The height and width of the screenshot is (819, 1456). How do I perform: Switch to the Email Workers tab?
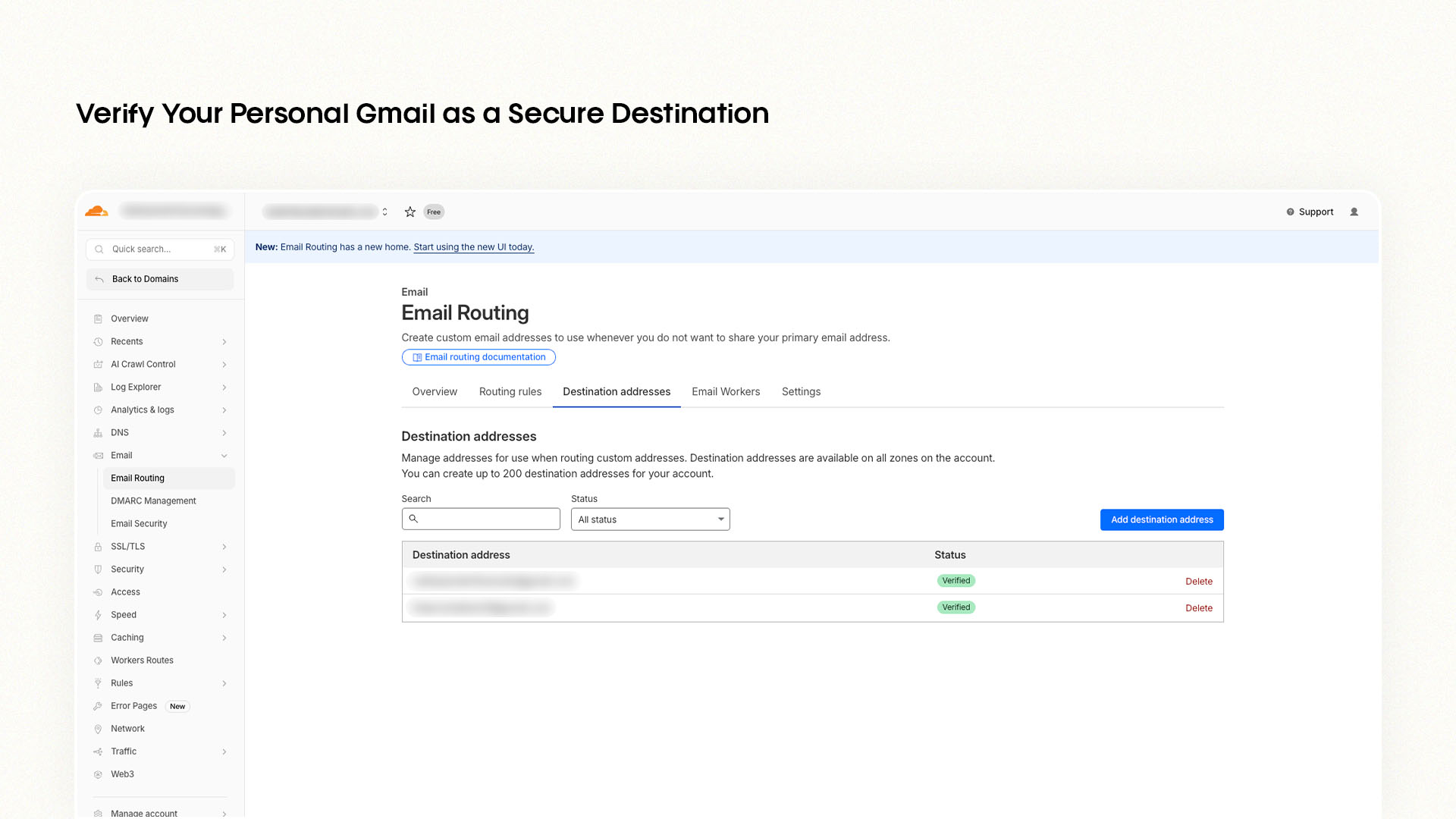(x=725, y=391)
